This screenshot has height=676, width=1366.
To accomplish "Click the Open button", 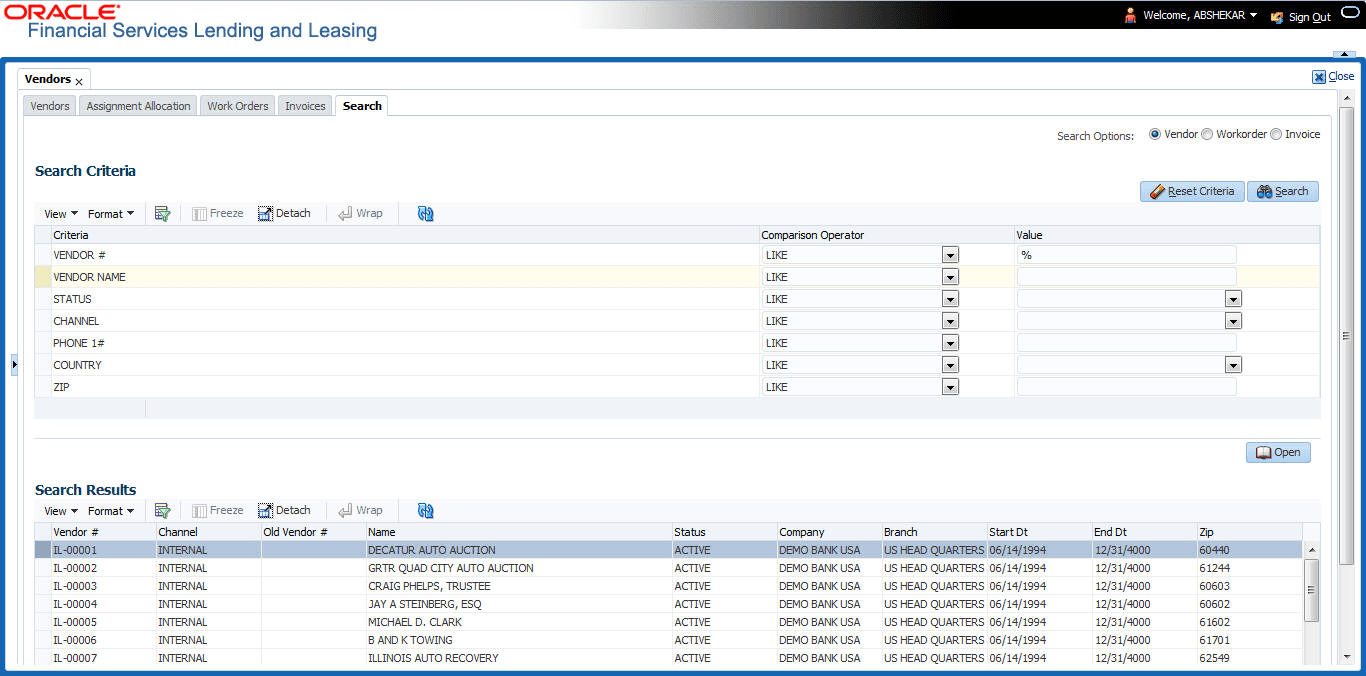I will pyautogui.click(x=1277, y=452).
